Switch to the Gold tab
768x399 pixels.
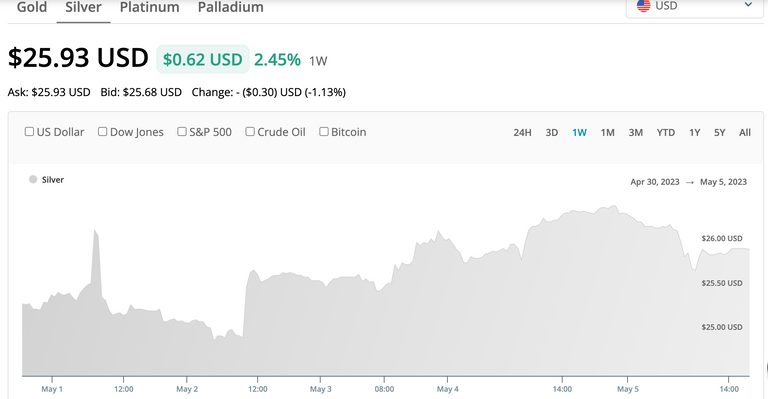(32, 7)
